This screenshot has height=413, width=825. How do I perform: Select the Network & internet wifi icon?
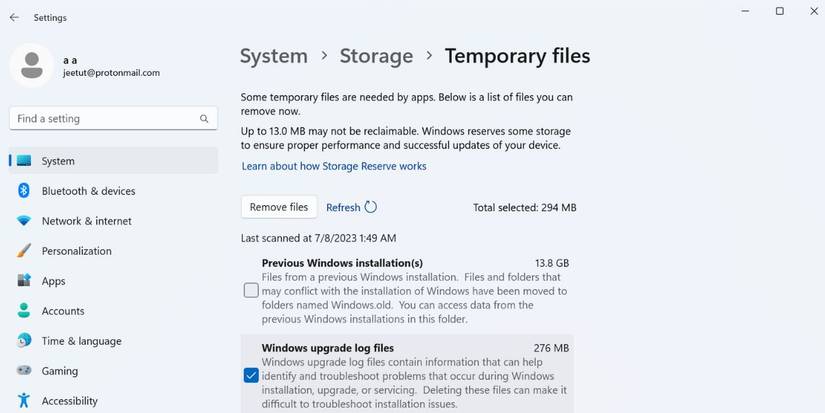(24, 221)
